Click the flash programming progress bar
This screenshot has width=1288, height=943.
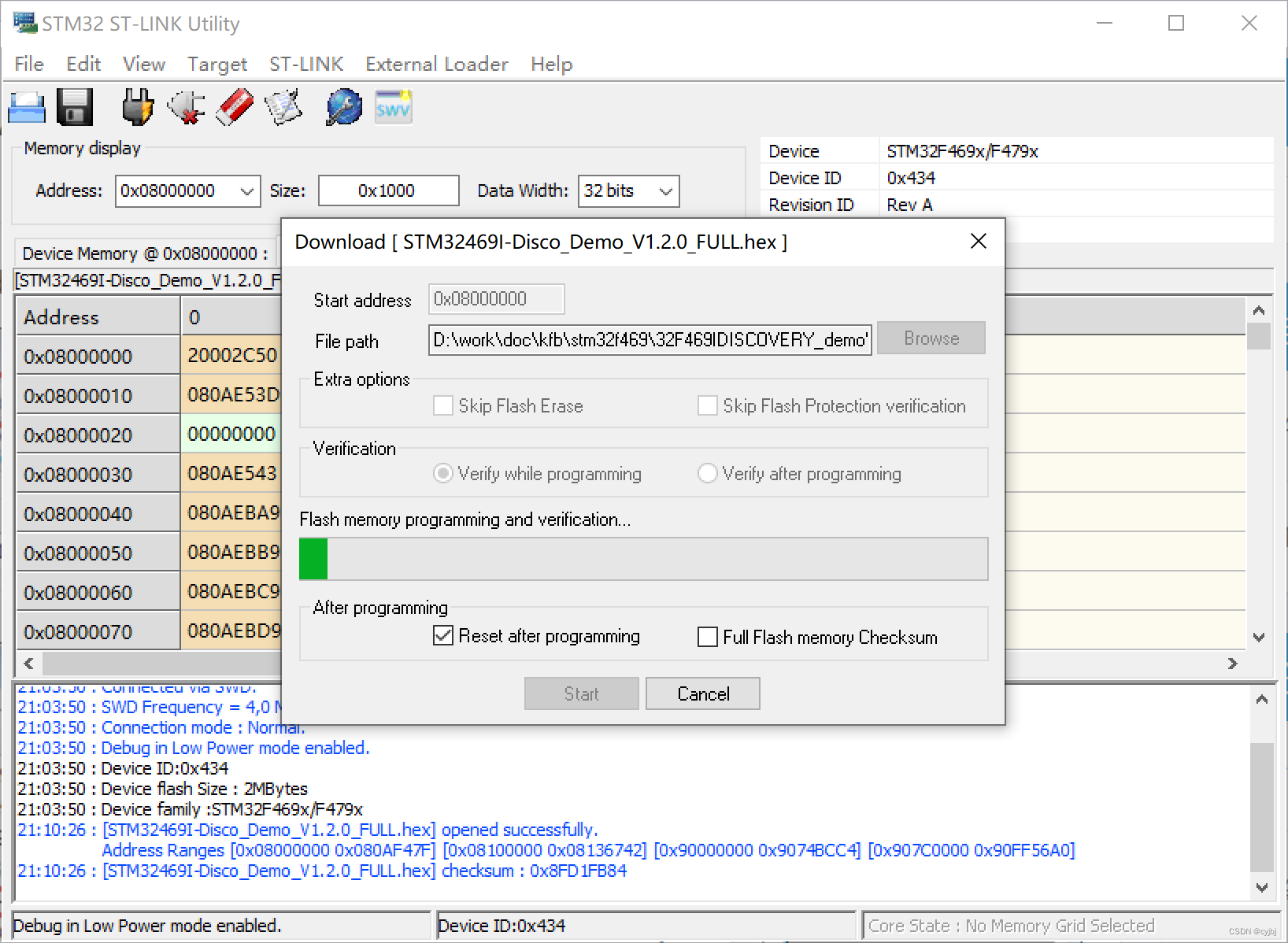click(x=643, y=559)
